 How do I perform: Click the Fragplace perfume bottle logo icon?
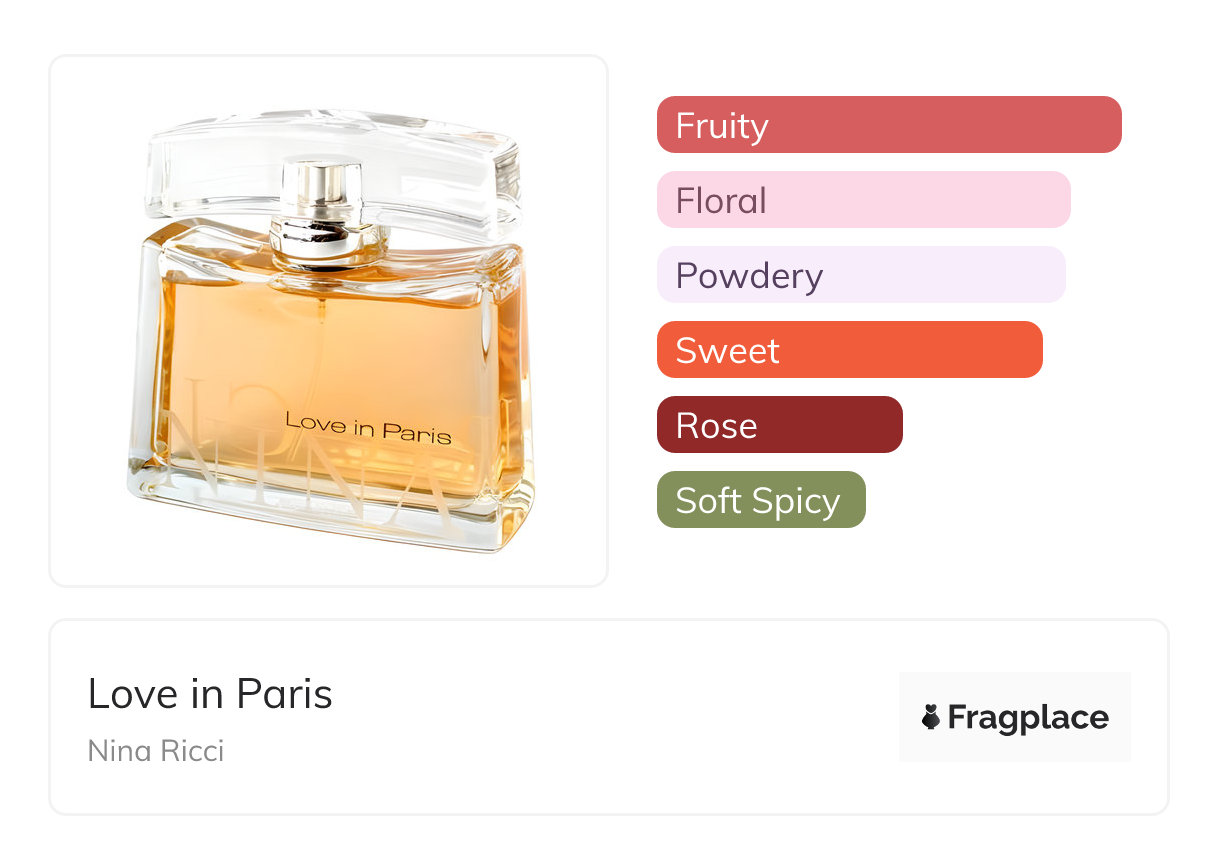point(931,717)
